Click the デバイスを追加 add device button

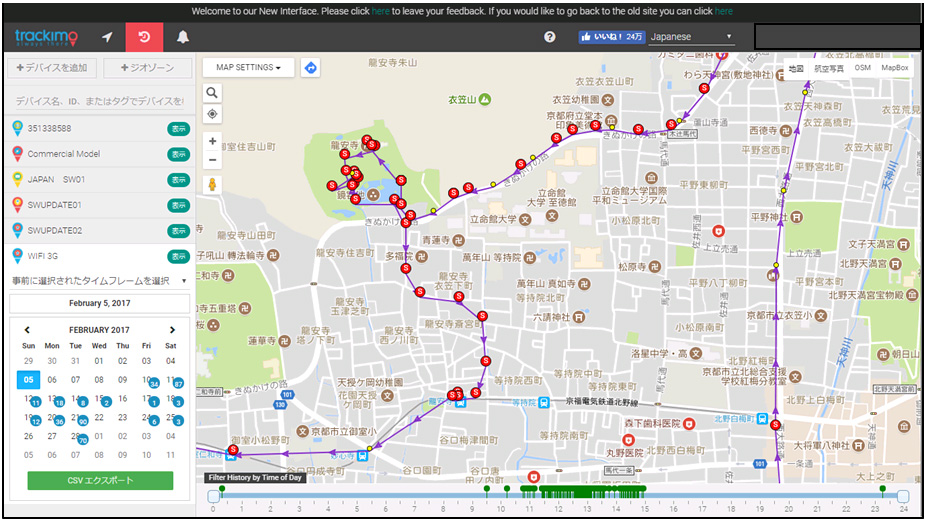[53, 68]
